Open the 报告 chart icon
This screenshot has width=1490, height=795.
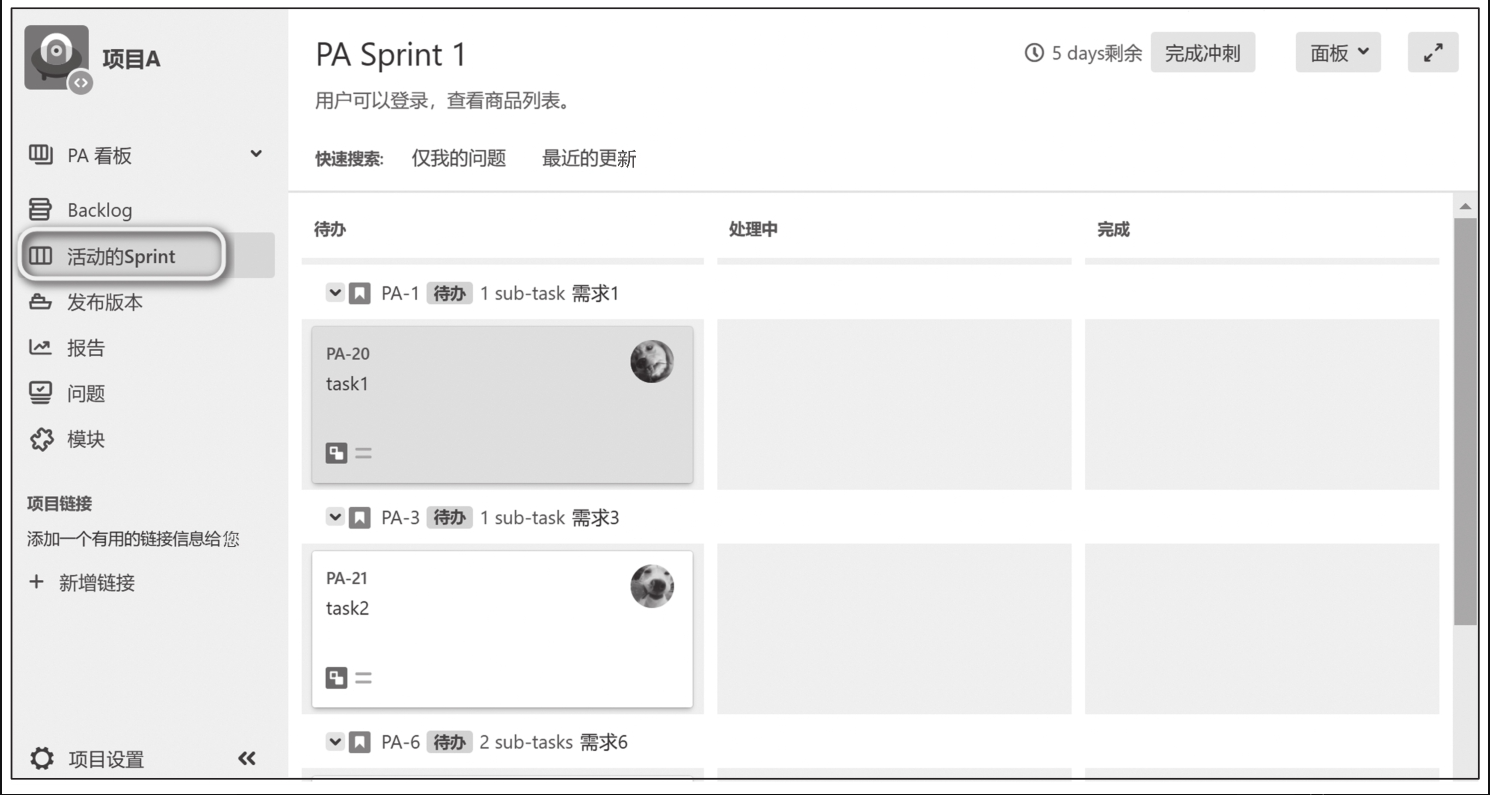point(40,348)
